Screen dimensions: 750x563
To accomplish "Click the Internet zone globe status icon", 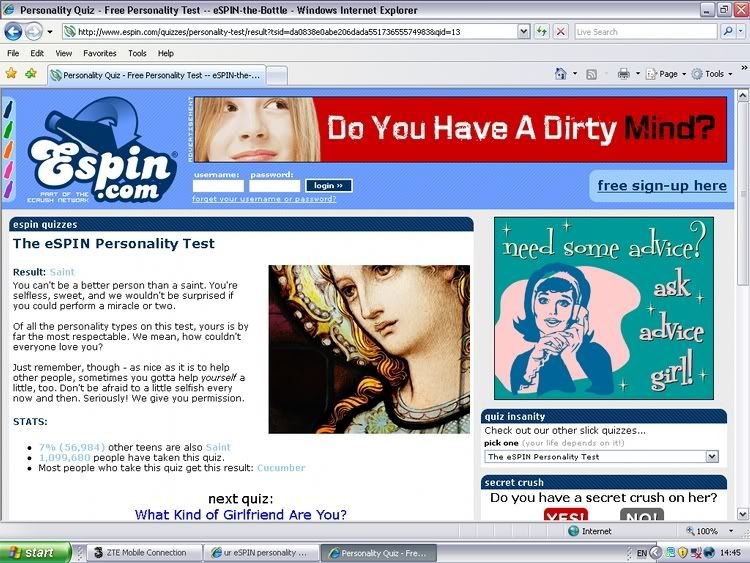I will pyautogui.click(x=573, y=531).
